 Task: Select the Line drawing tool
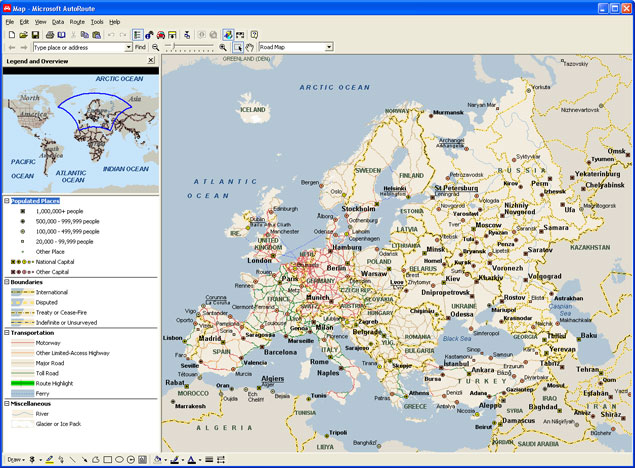[72, 459]
